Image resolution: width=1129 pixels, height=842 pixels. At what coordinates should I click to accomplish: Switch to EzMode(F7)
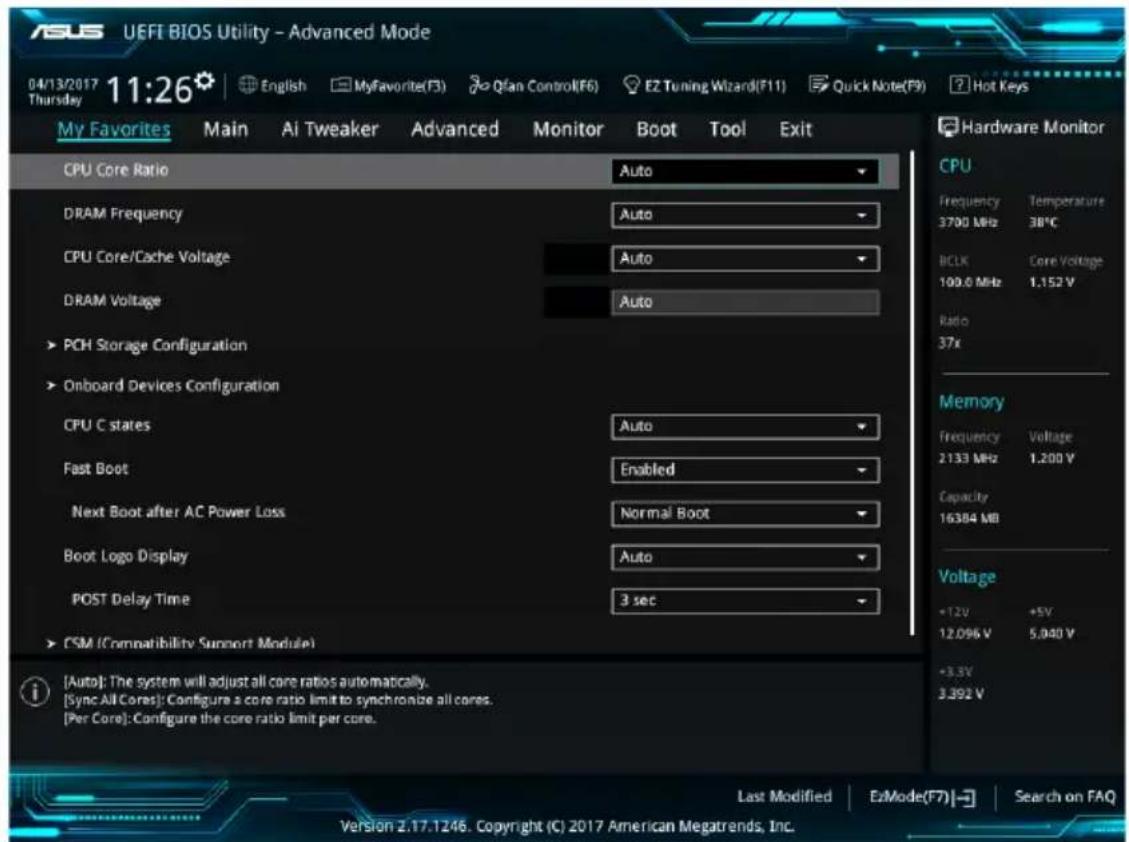pos(922,797)
